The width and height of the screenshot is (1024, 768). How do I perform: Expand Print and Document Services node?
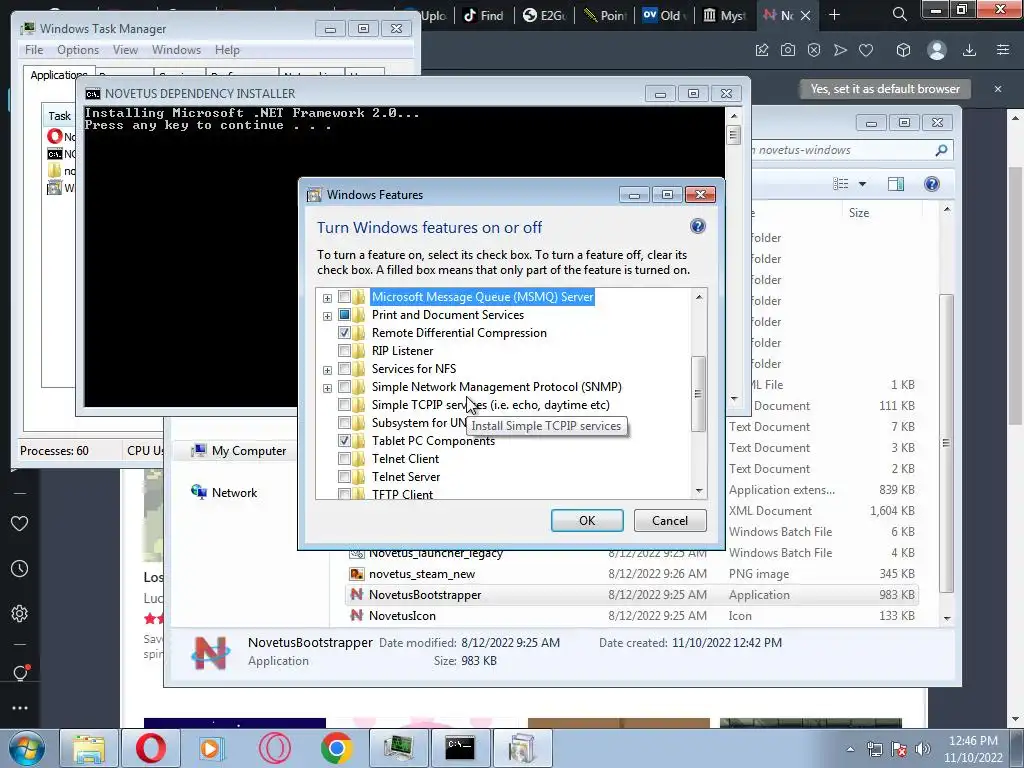(327, 316)
